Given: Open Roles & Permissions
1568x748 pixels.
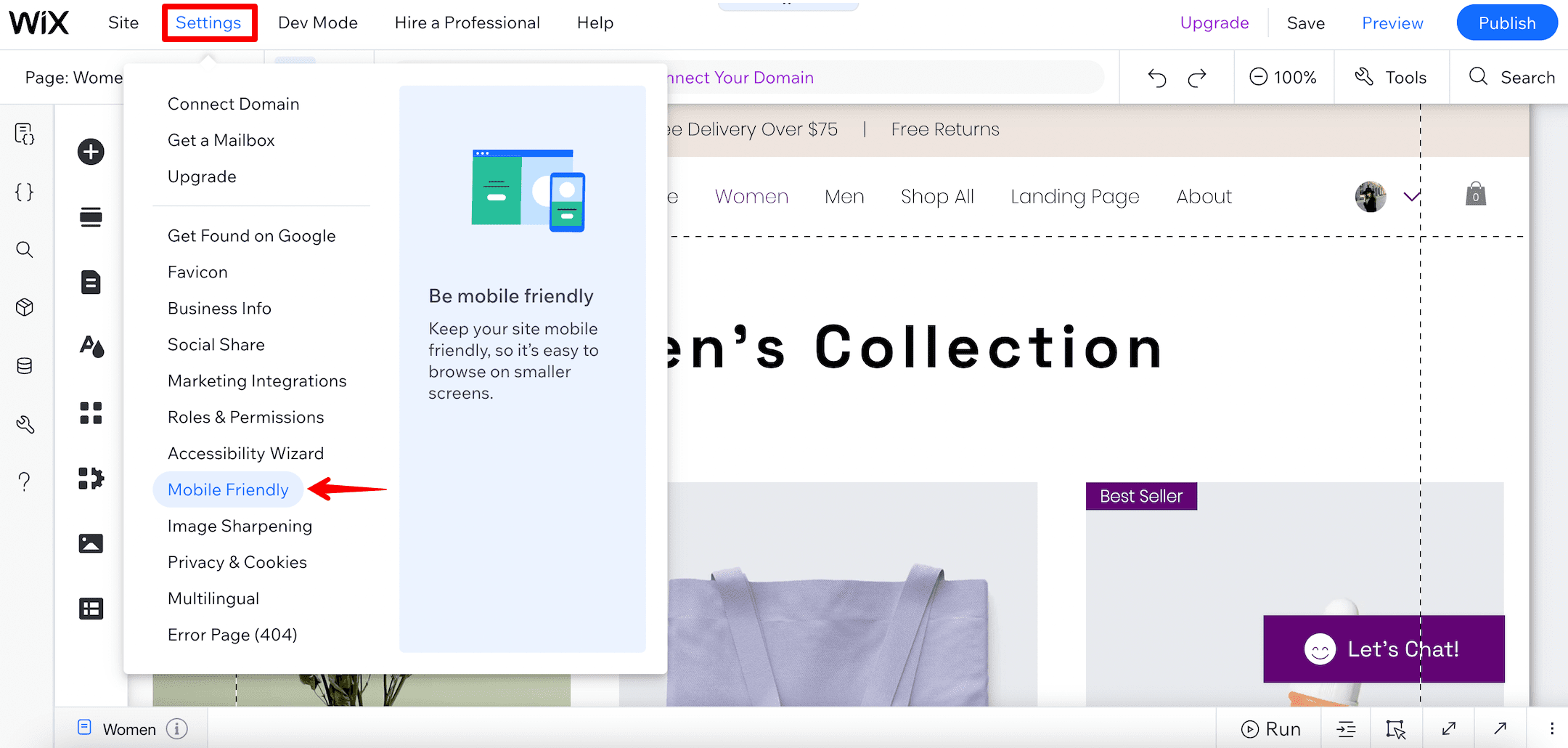Looking at the screenshot, I should pos(245,418).
